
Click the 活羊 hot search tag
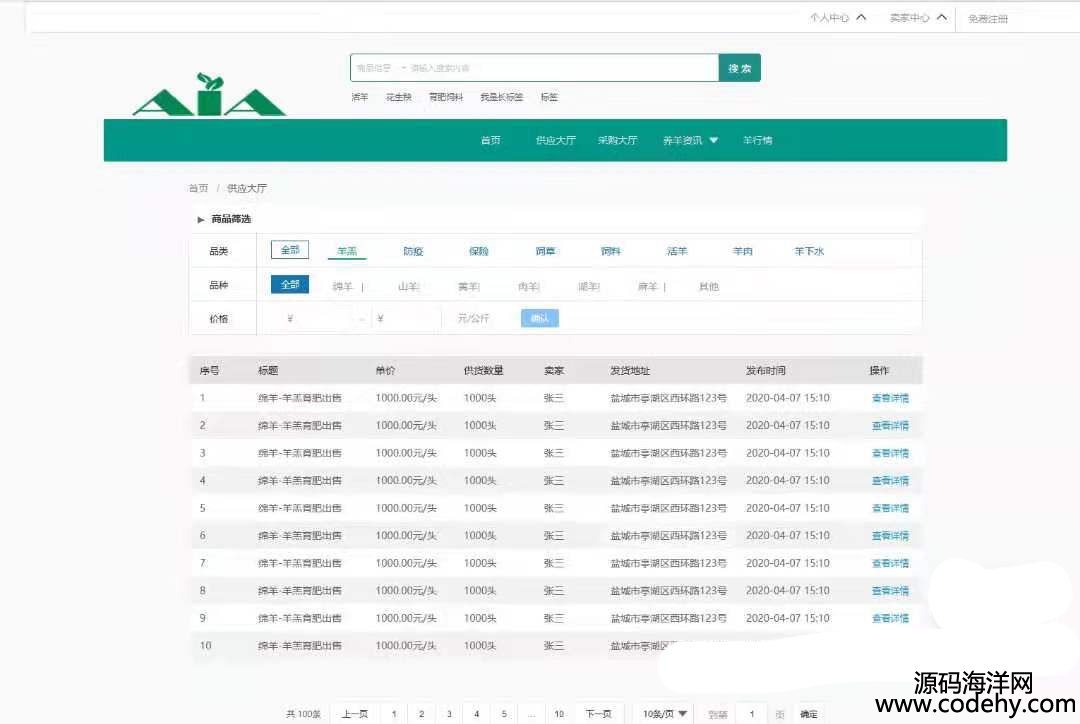pos(360,97)
